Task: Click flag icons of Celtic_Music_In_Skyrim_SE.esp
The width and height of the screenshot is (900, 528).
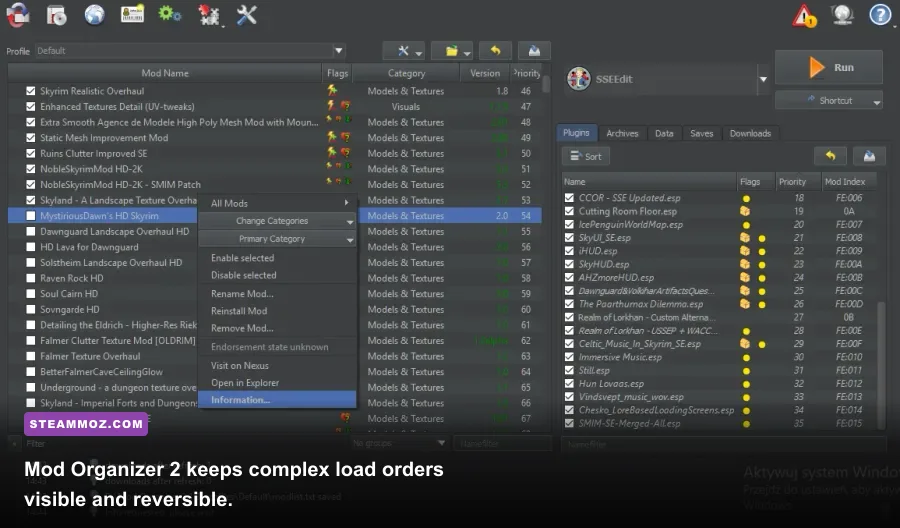Action: coord(752,344)
